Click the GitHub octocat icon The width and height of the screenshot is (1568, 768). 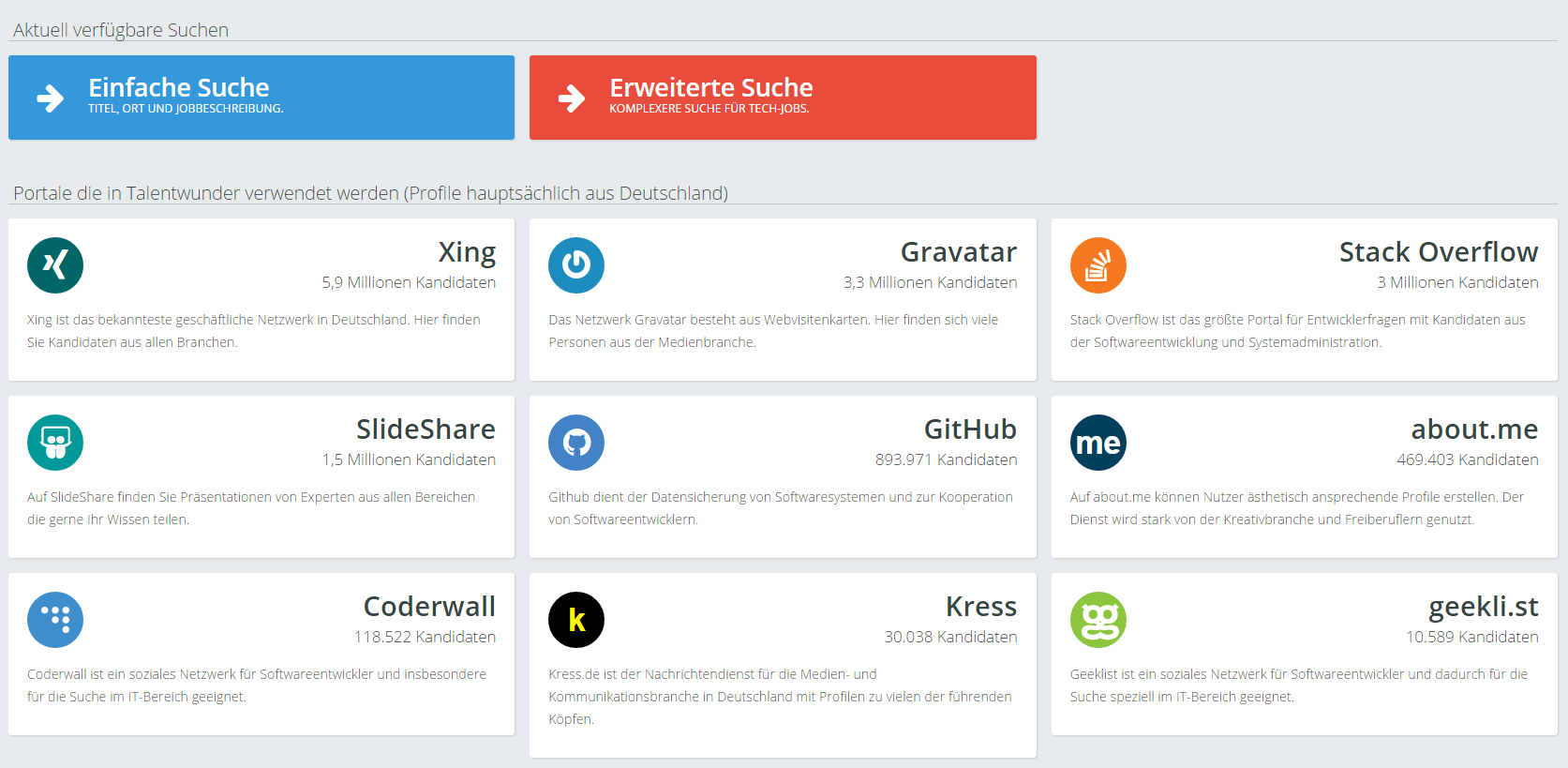click(x=576, y=443)
